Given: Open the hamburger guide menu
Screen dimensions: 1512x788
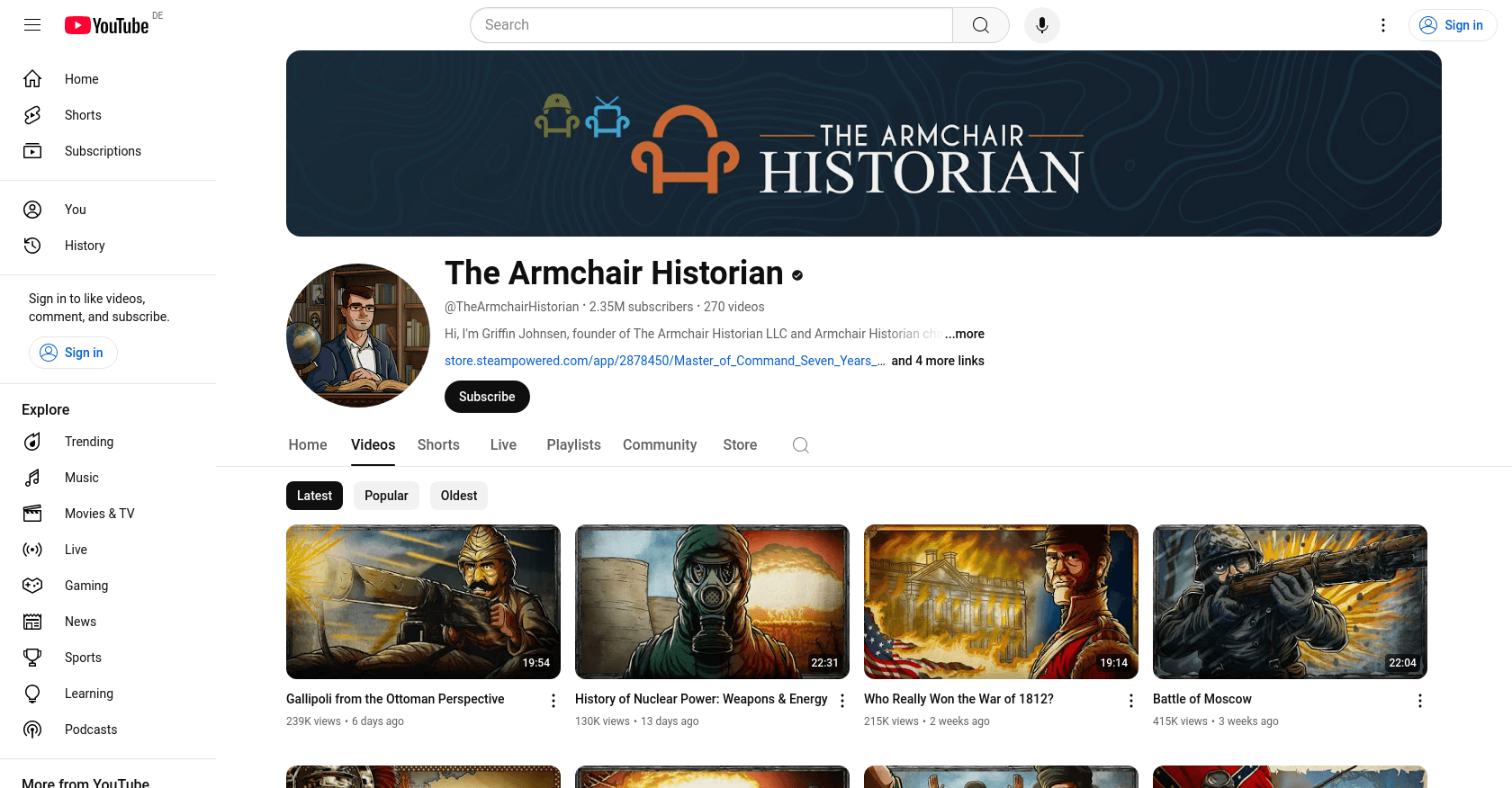Looking at the screenshot, I should 32,25.
